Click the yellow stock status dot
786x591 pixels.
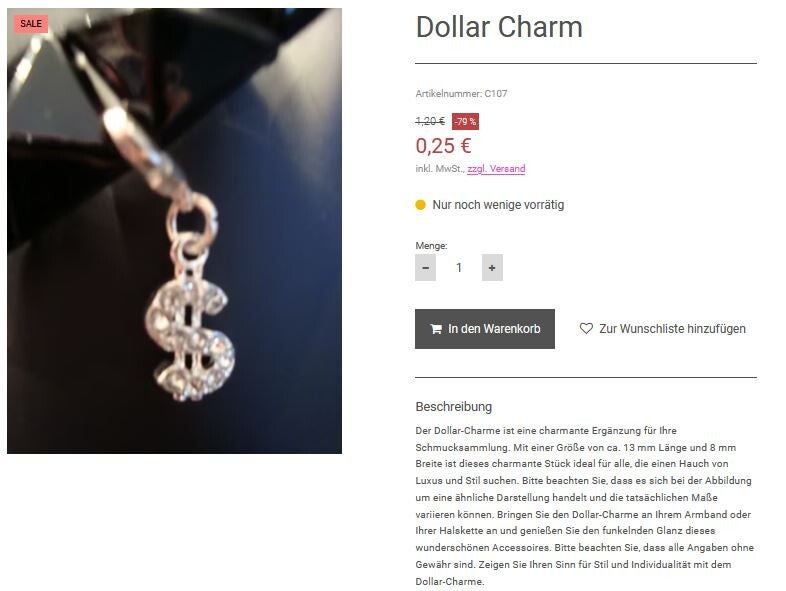pos(421,205)
